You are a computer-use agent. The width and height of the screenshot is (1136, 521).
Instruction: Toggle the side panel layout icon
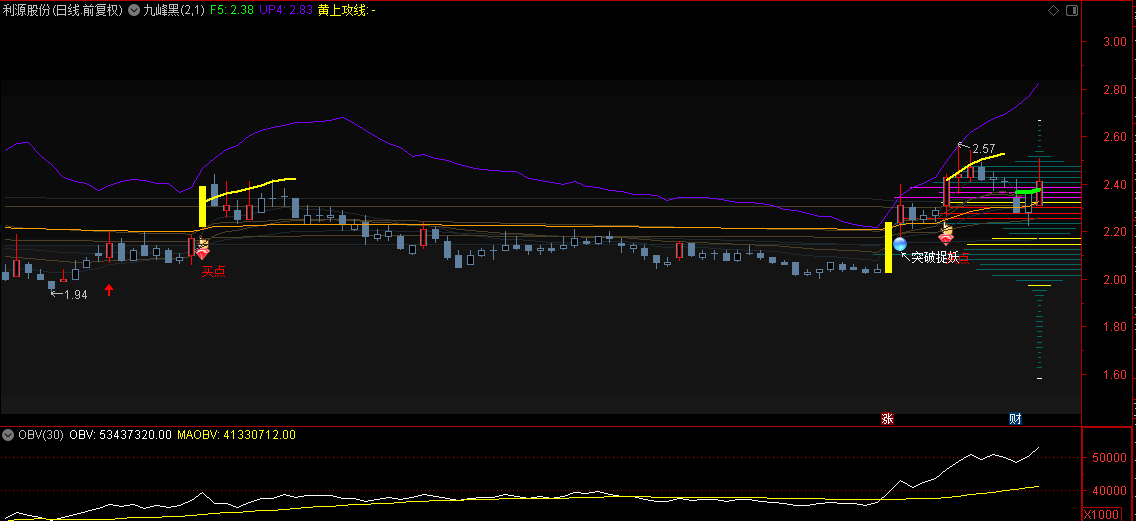tap(1071, 10)
